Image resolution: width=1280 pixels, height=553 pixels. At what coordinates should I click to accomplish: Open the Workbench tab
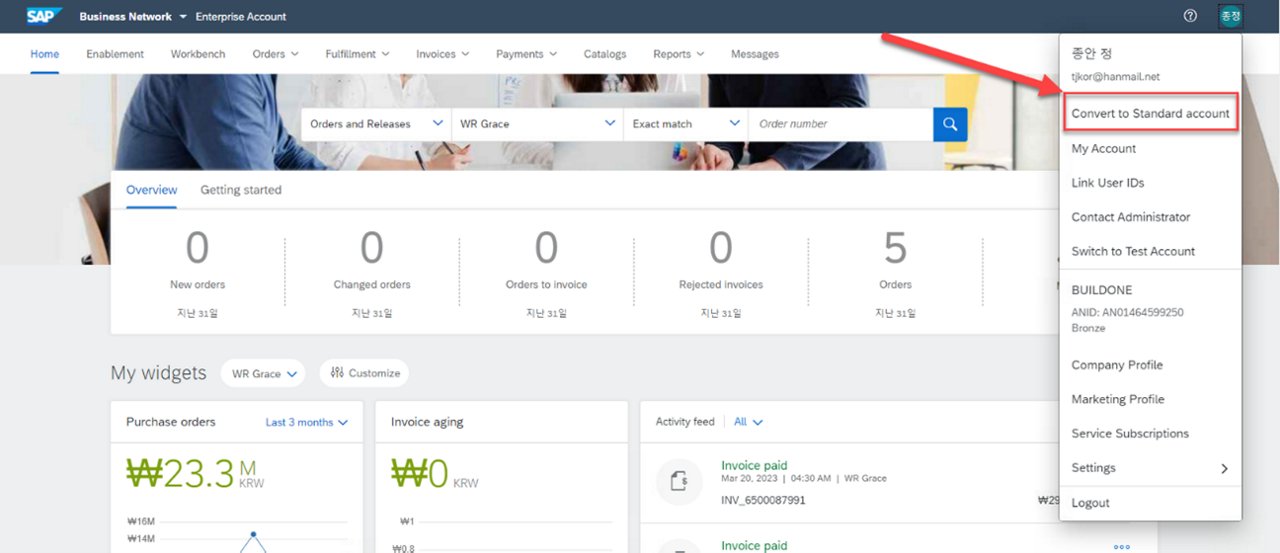point(198,54)
